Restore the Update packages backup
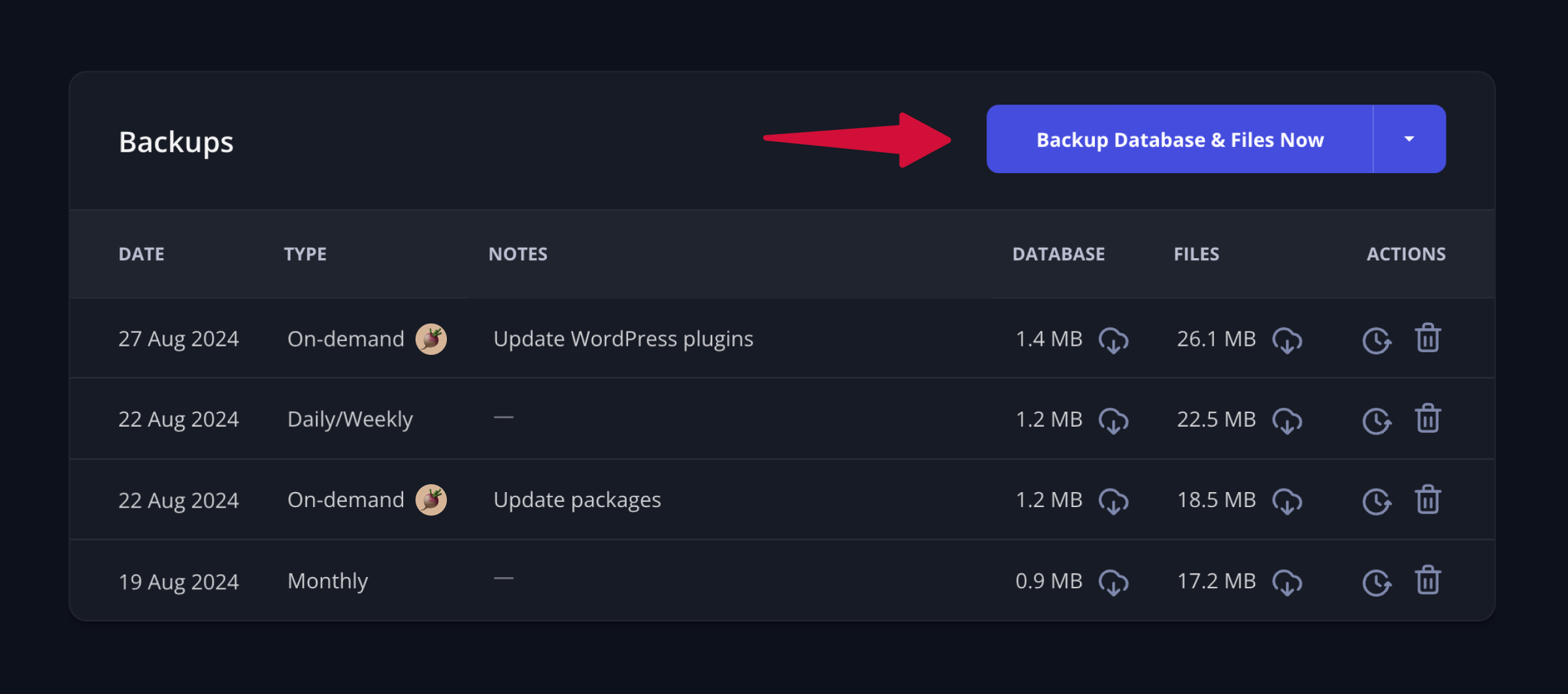The image size is (1568, 694). point(1377,501)
